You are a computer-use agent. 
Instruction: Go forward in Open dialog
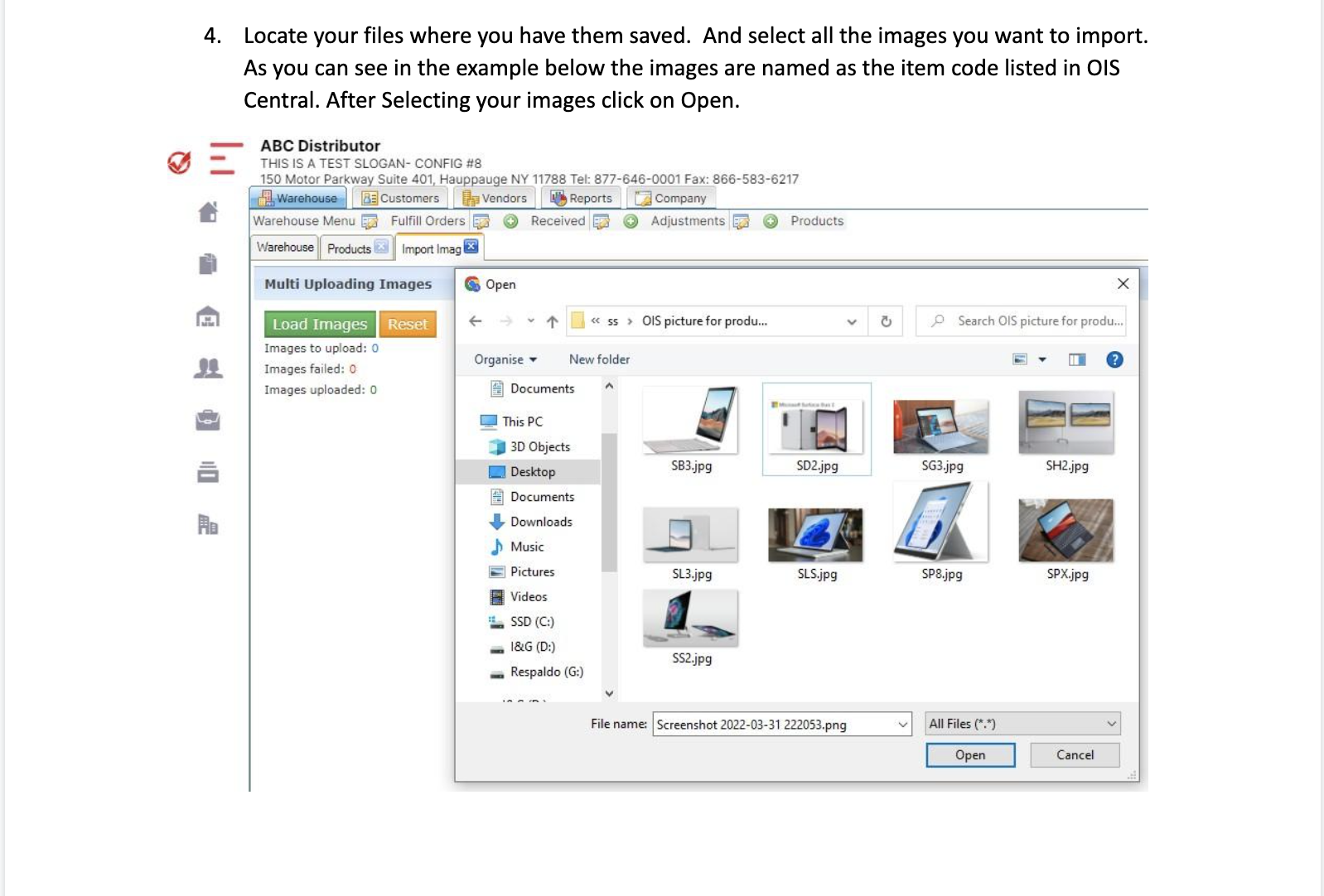coord(506,321)
